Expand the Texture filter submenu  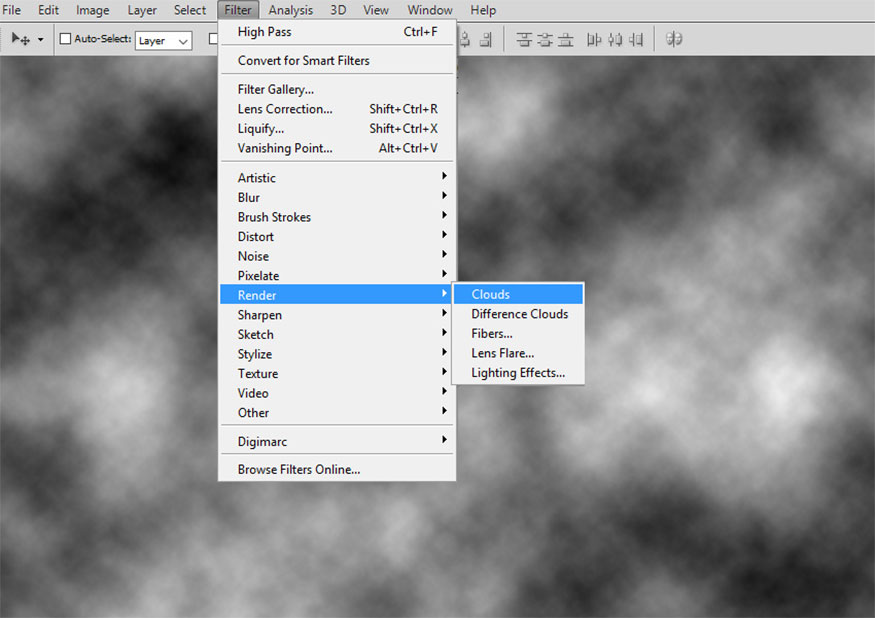[337, 373]
